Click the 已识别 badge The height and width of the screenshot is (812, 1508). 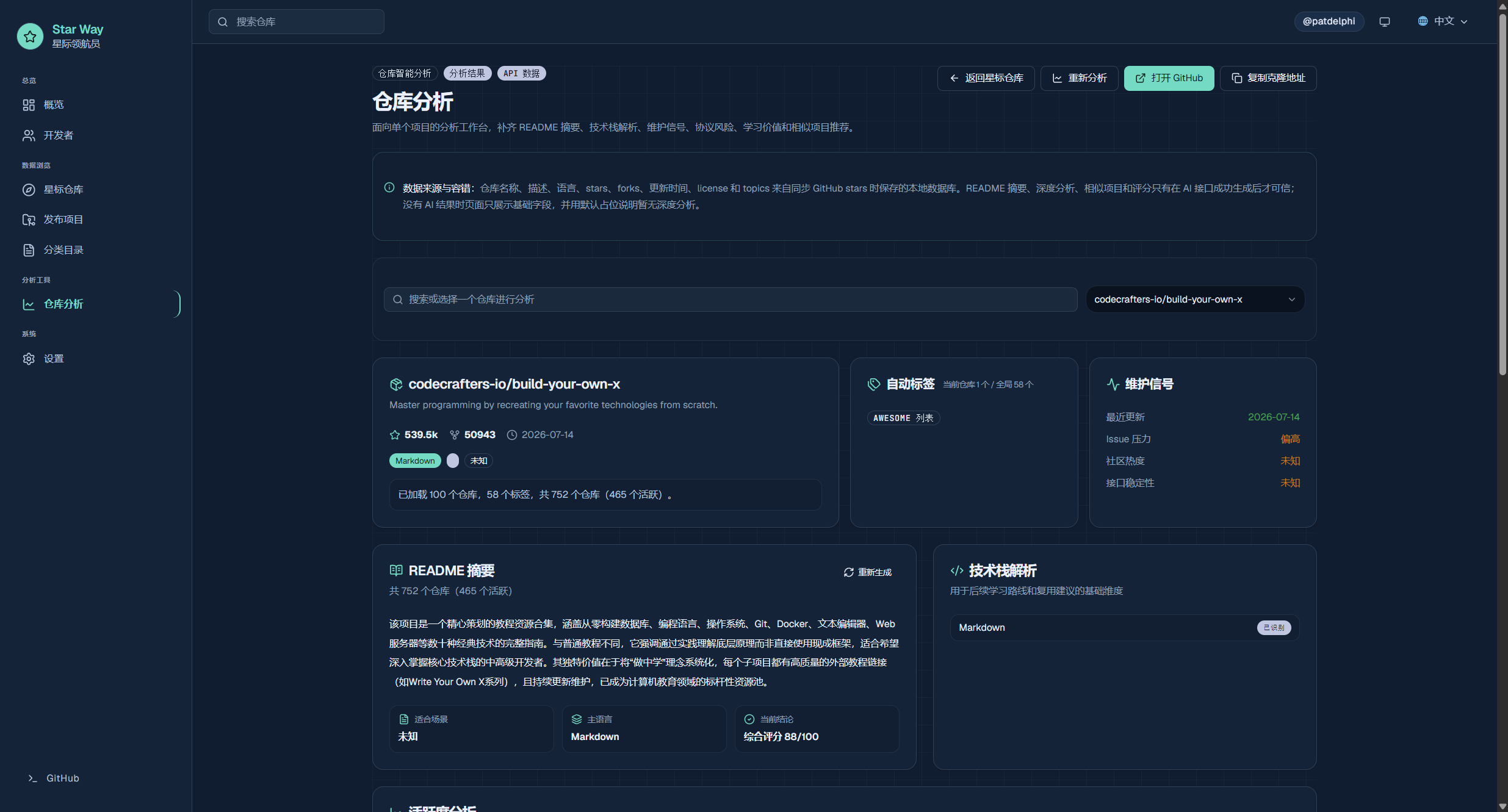pos(1274,628)
